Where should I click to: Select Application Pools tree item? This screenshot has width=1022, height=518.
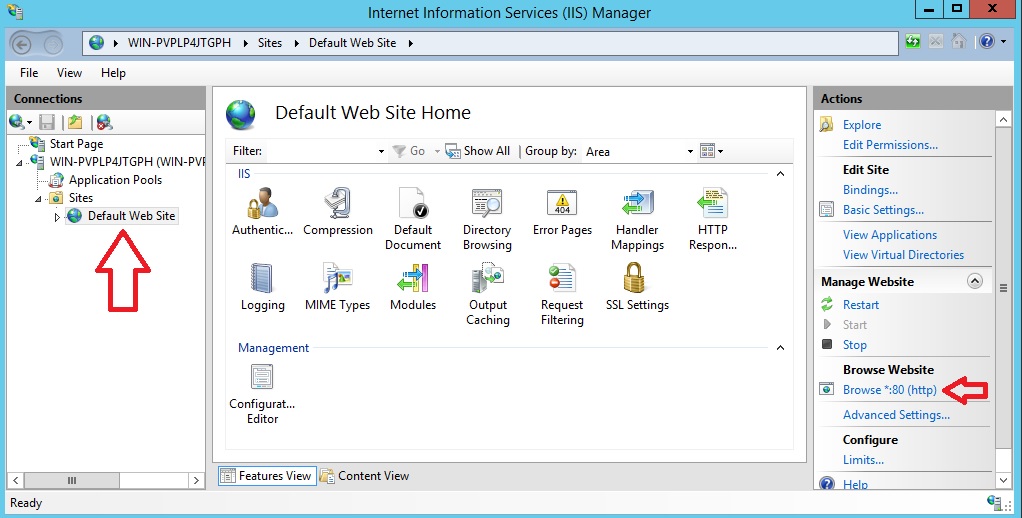point(115,180)
